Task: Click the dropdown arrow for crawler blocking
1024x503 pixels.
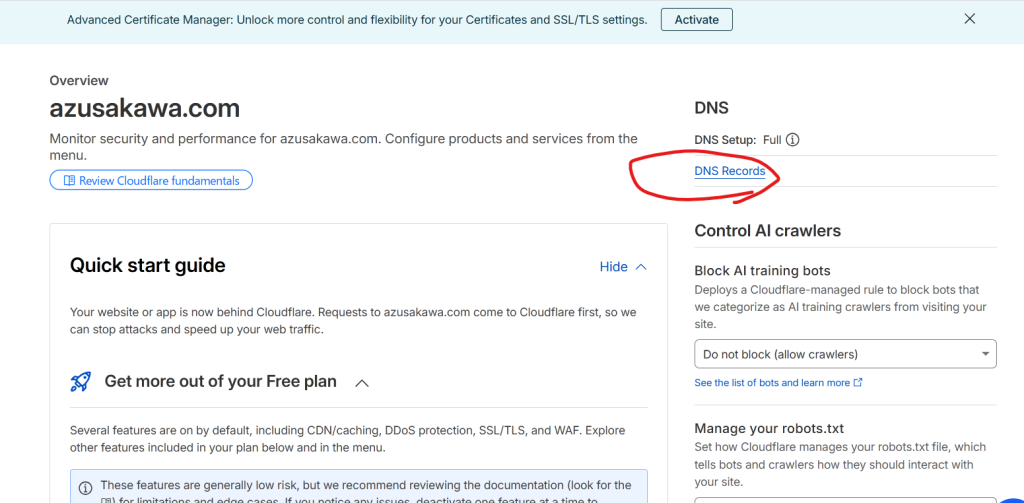Action: (x=986, y=354)
